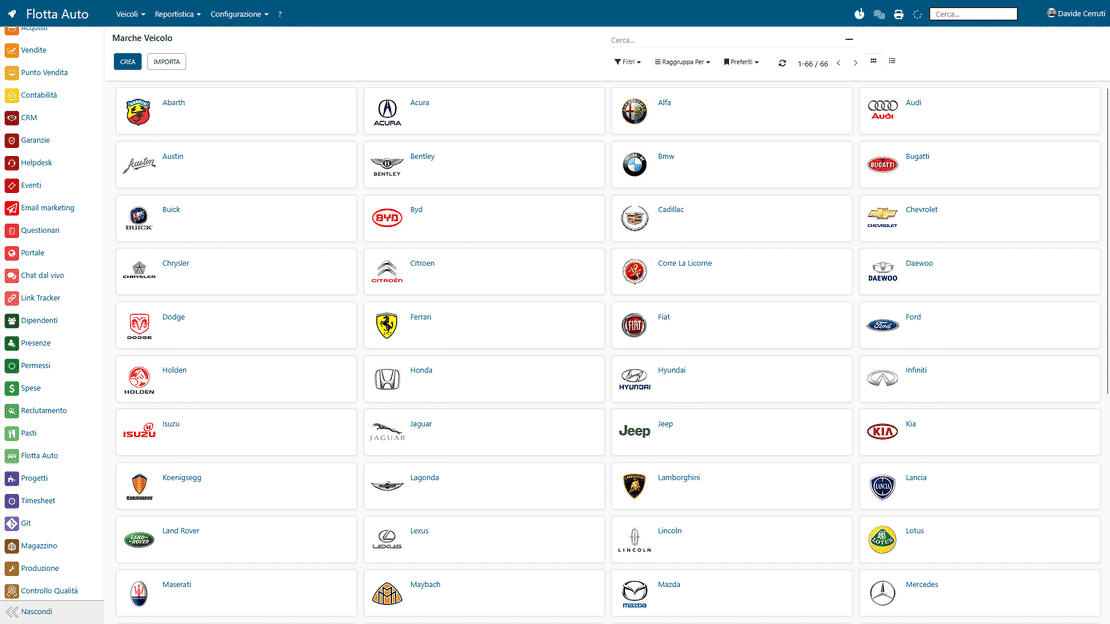
Task: Collapse the search options minus toggle
Action: (x=849, y=40)
